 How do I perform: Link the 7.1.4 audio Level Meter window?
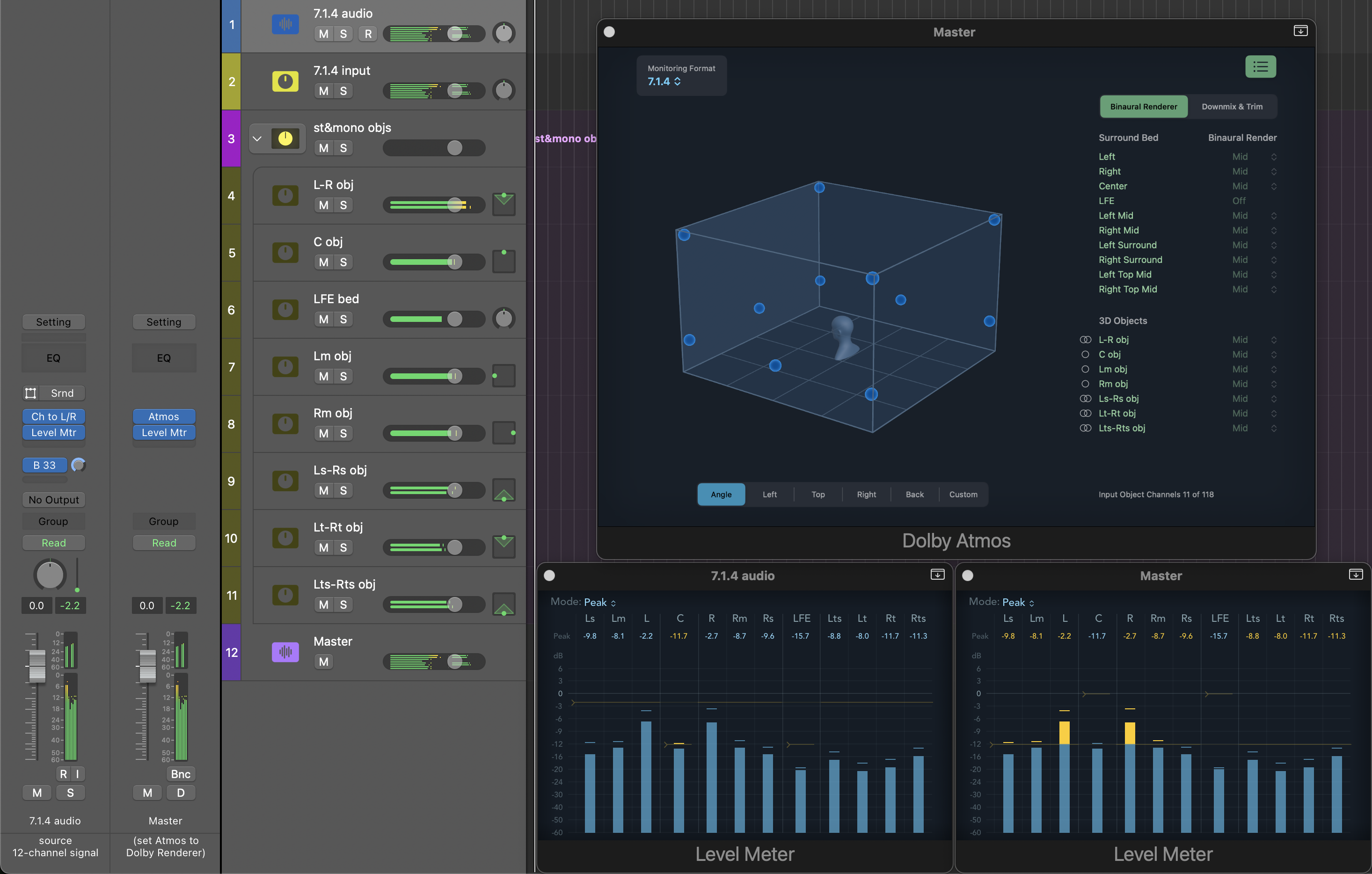(x=937, y=574)
